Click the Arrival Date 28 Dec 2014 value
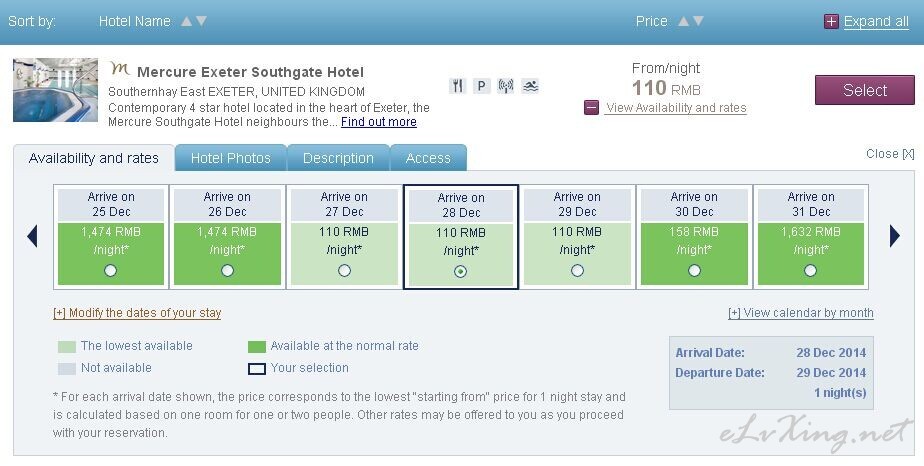The image size is (924, 466). pos(831,353)
